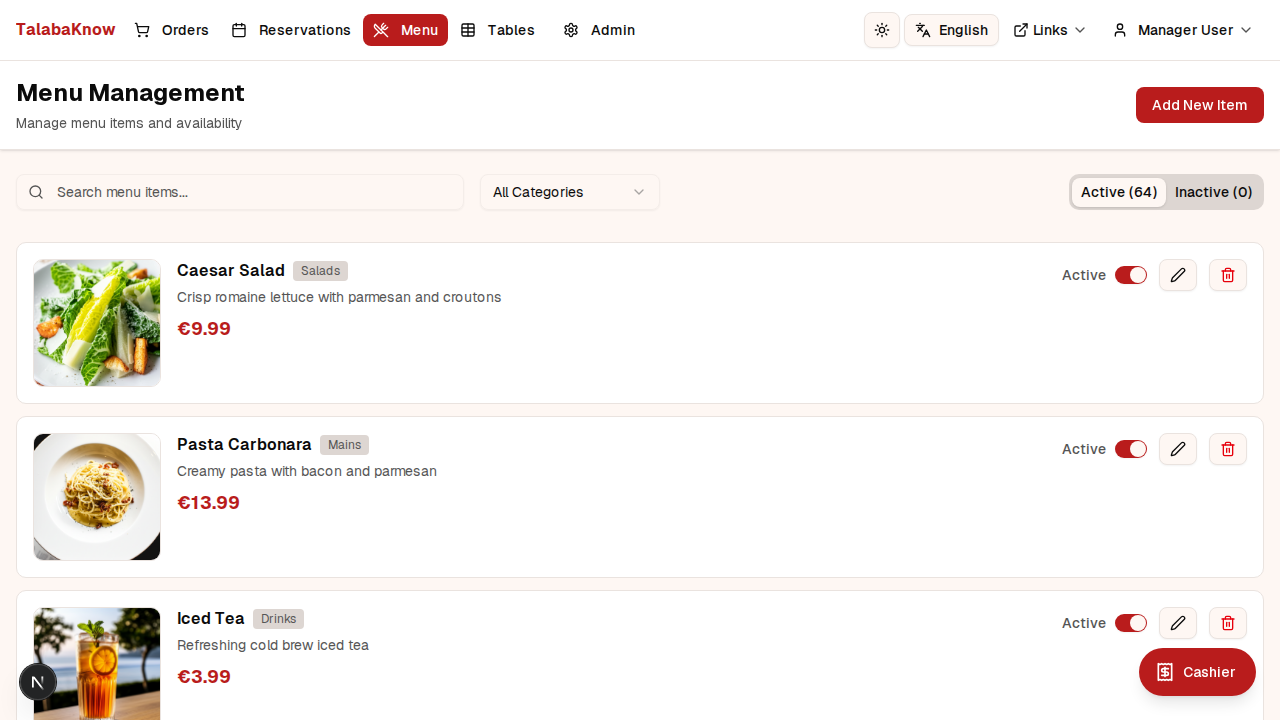The width and height of the screenshot is (1280, 720).
Task: Click the search magnifier icon
Action: [x=36, y=192]
